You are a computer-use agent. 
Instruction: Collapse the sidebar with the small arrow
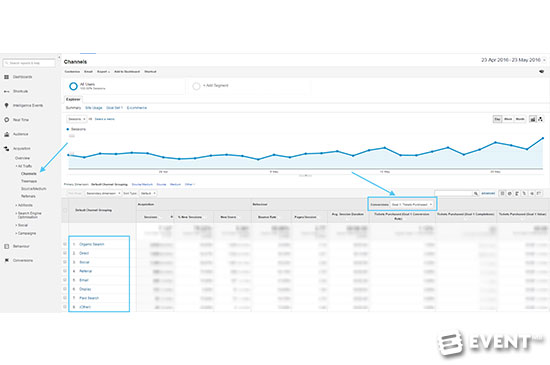[59, 57]
